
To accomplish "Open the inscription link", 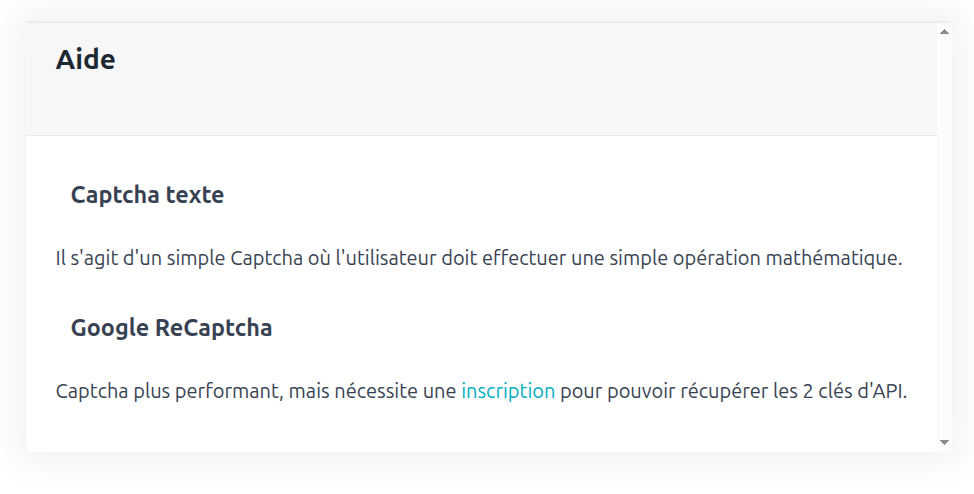I will click(508, 391).
